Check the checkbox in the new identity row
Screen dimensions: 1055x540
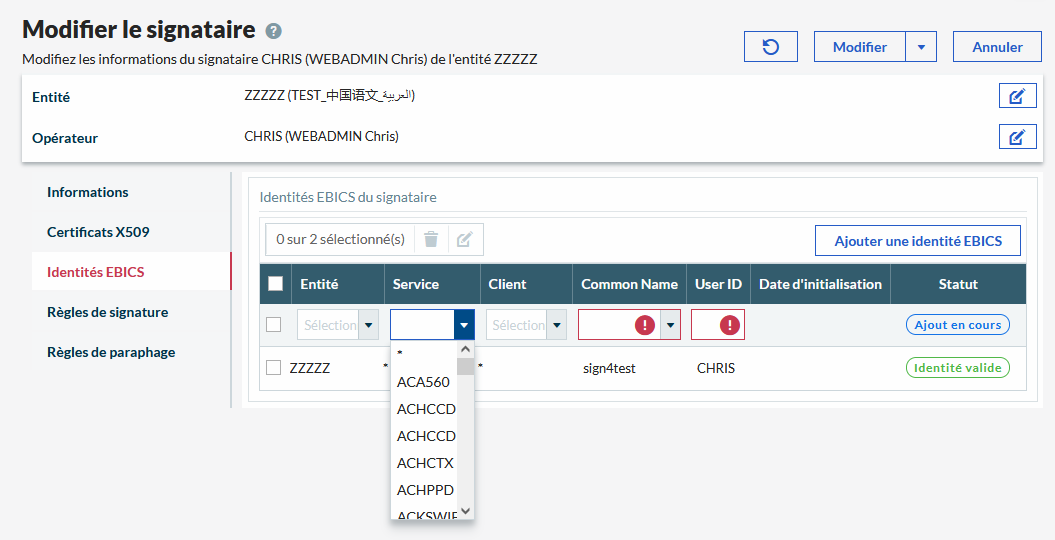(x=274, y=325)
